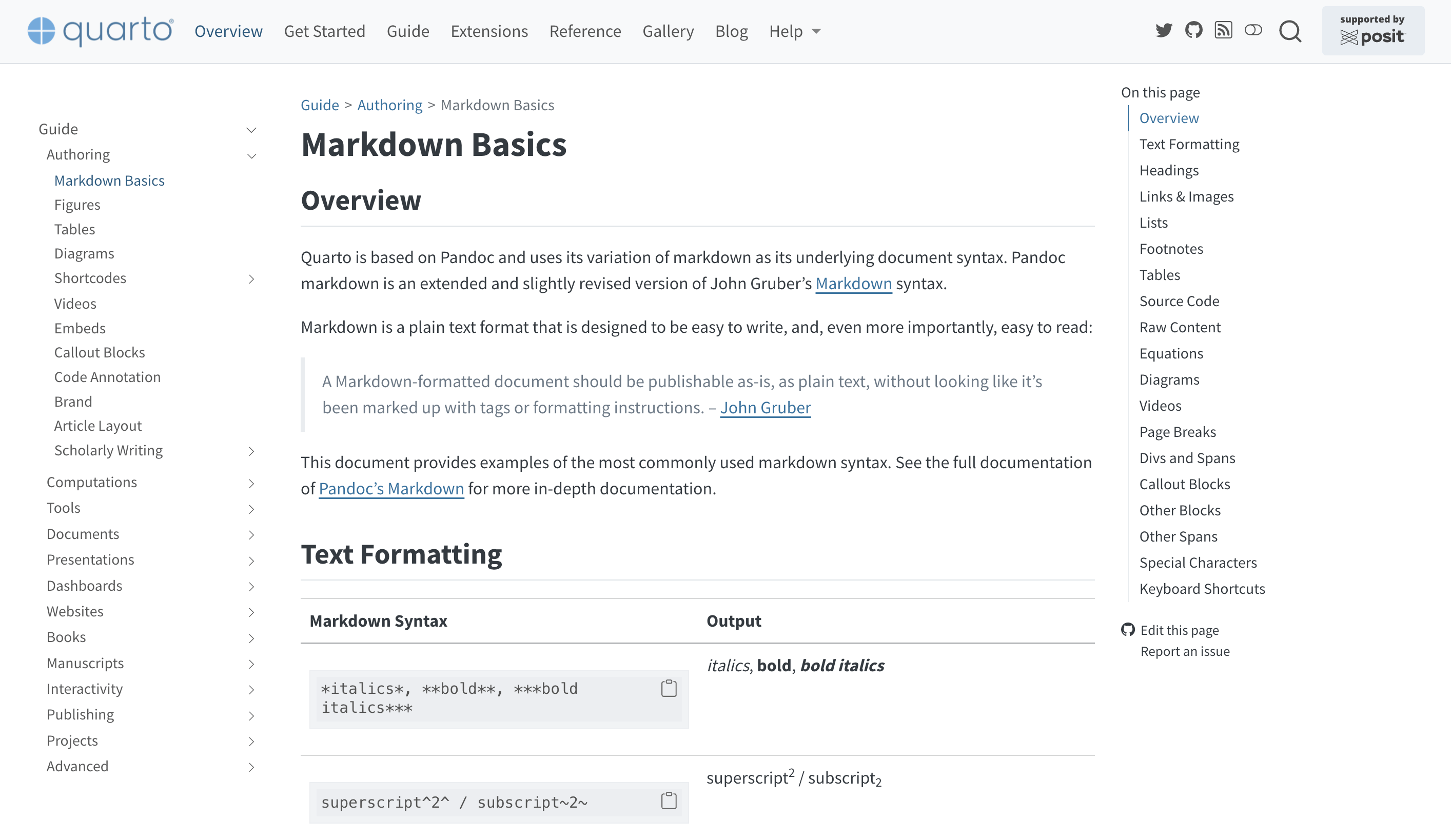Collapse the Authoring sidebar section

[251, 156]
